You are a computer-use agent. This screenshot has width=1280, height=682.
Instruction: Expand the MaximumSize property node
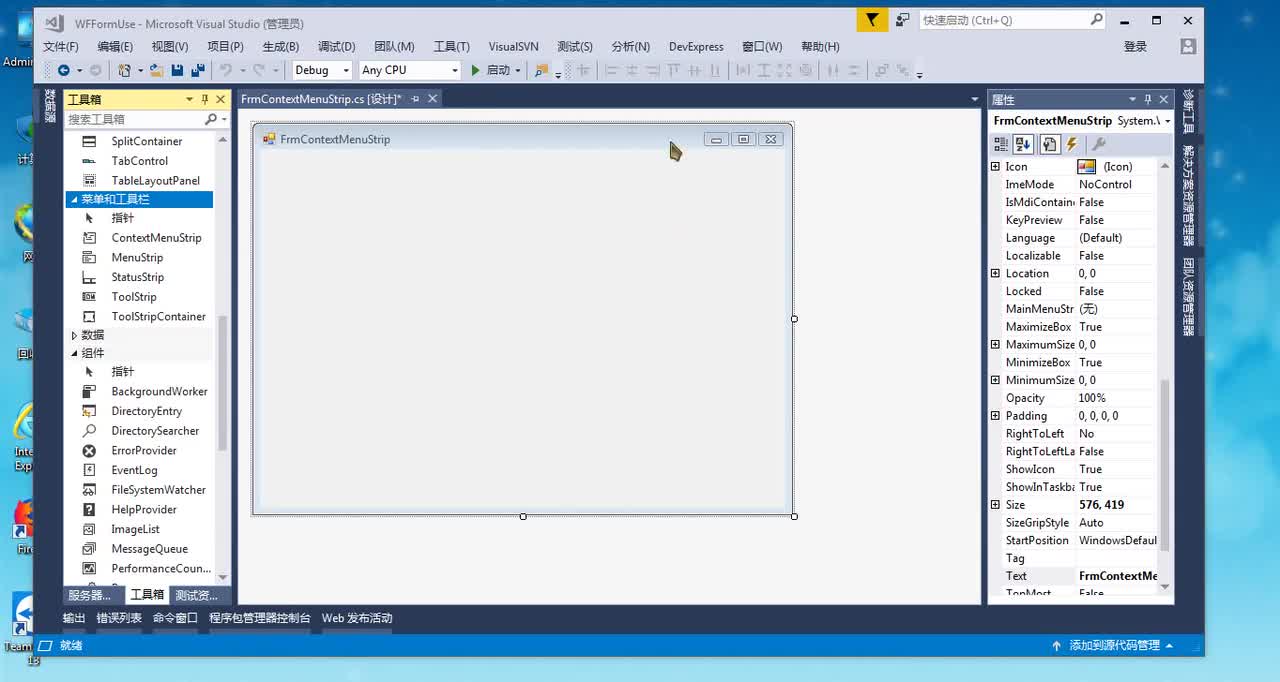(x=995, y=345)
